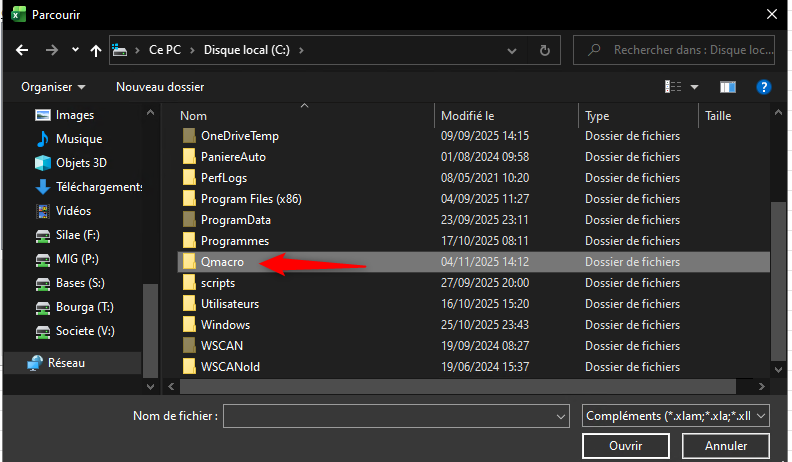
Task: Click the change view layout icon
Action: (x=673, y=87)
